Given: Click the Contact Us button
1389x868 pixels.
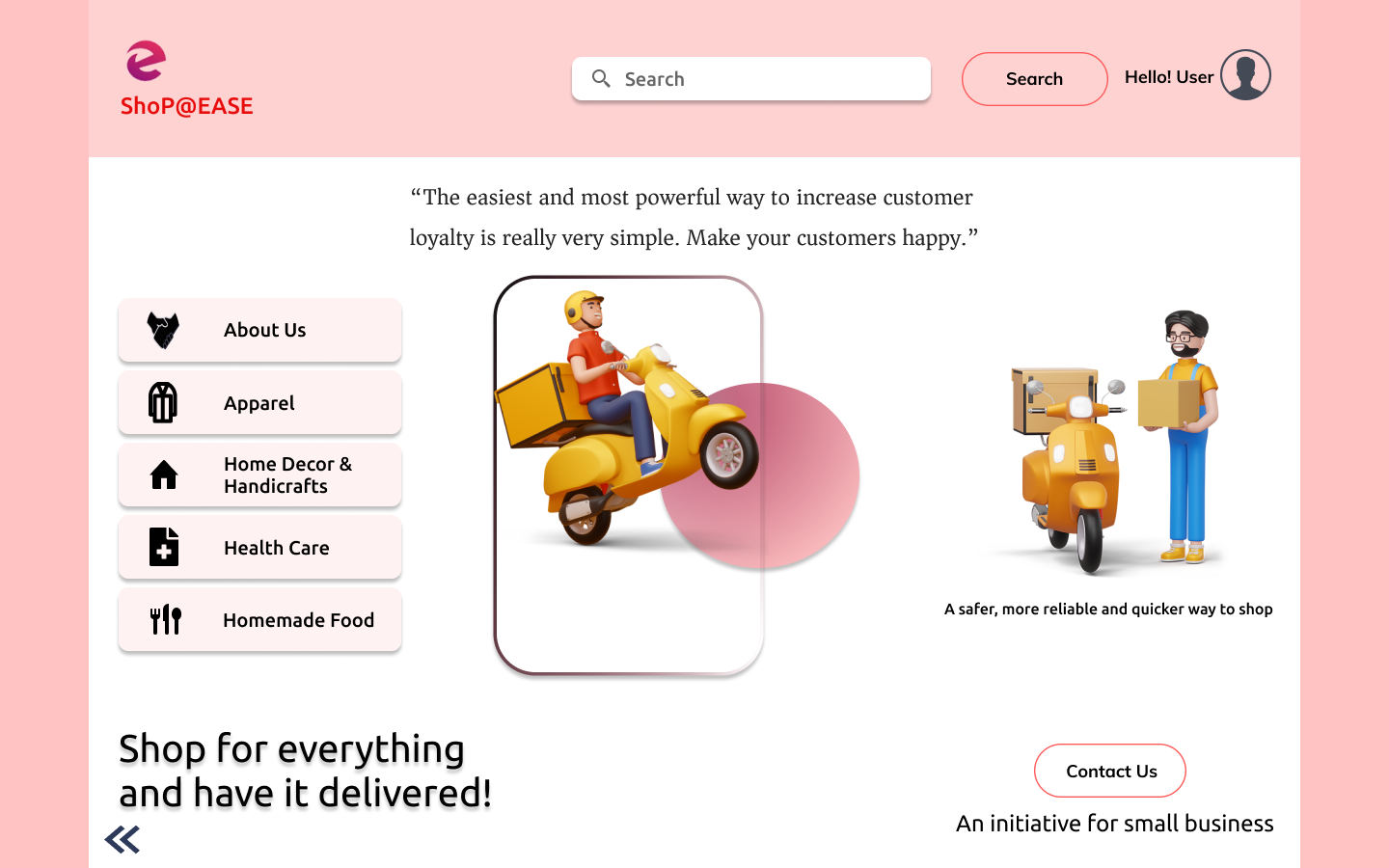Looking at the screenshot, I should pyautogui.click(x=1110, y=771).
